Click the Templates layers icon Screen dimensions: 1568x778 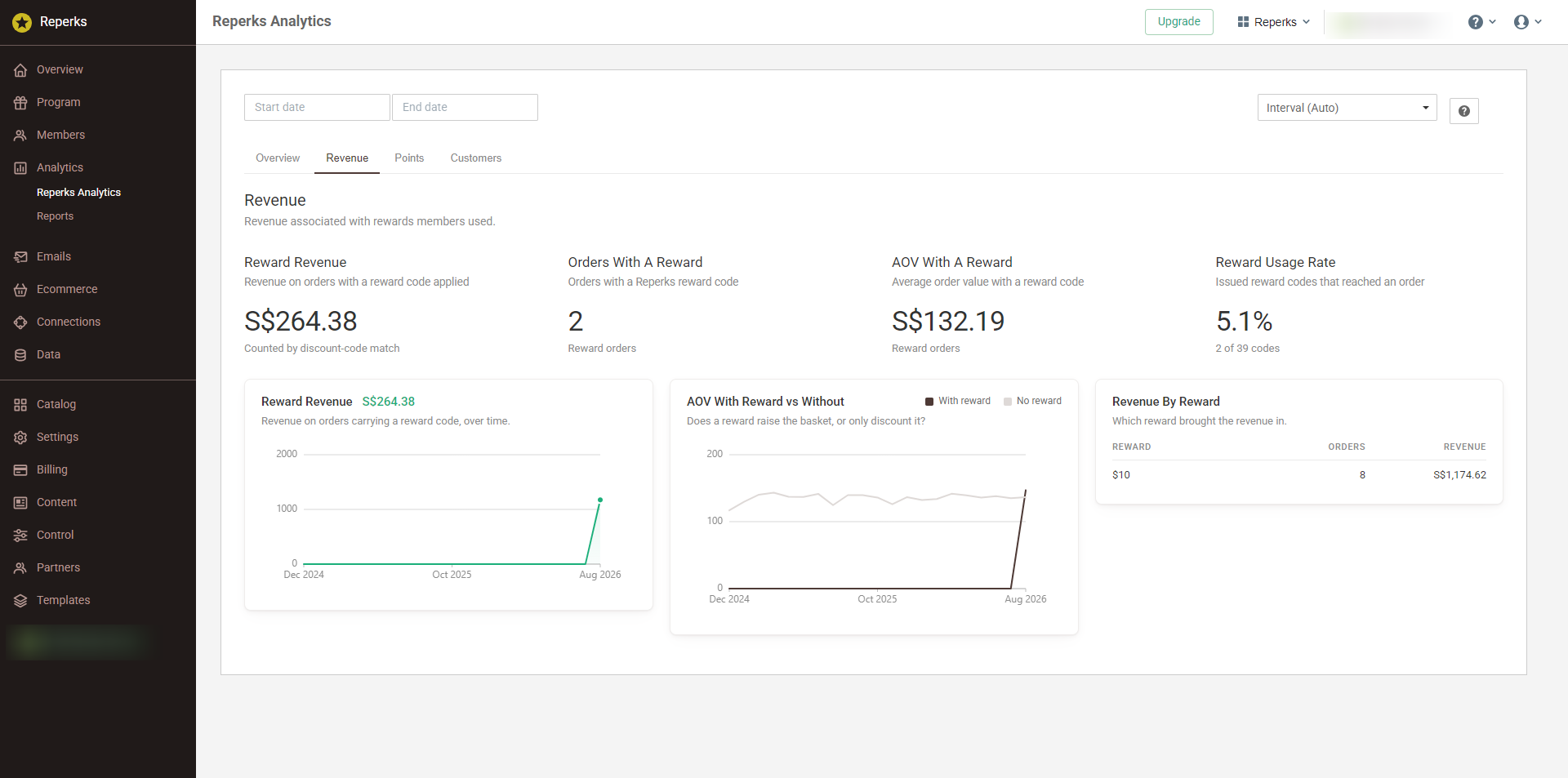20,601
